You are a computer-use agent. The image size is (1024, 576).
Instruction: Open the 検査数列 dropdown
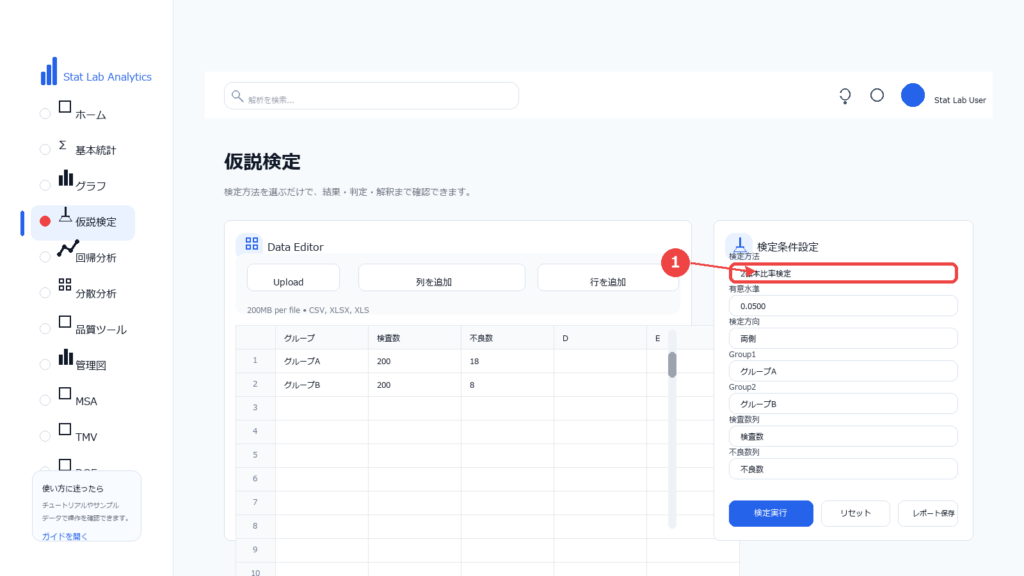pos(843,436)
